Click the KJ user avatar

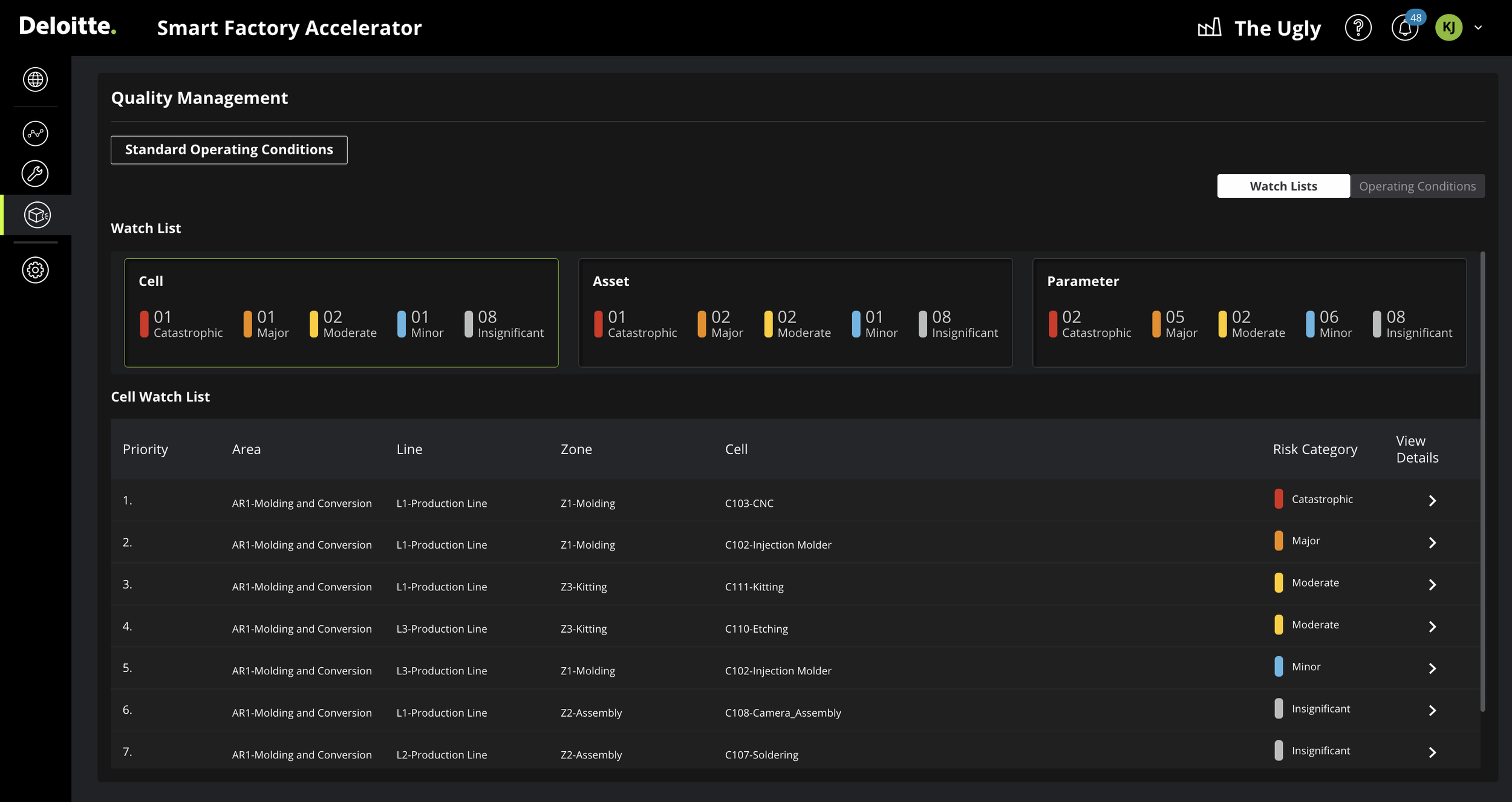1448,28
